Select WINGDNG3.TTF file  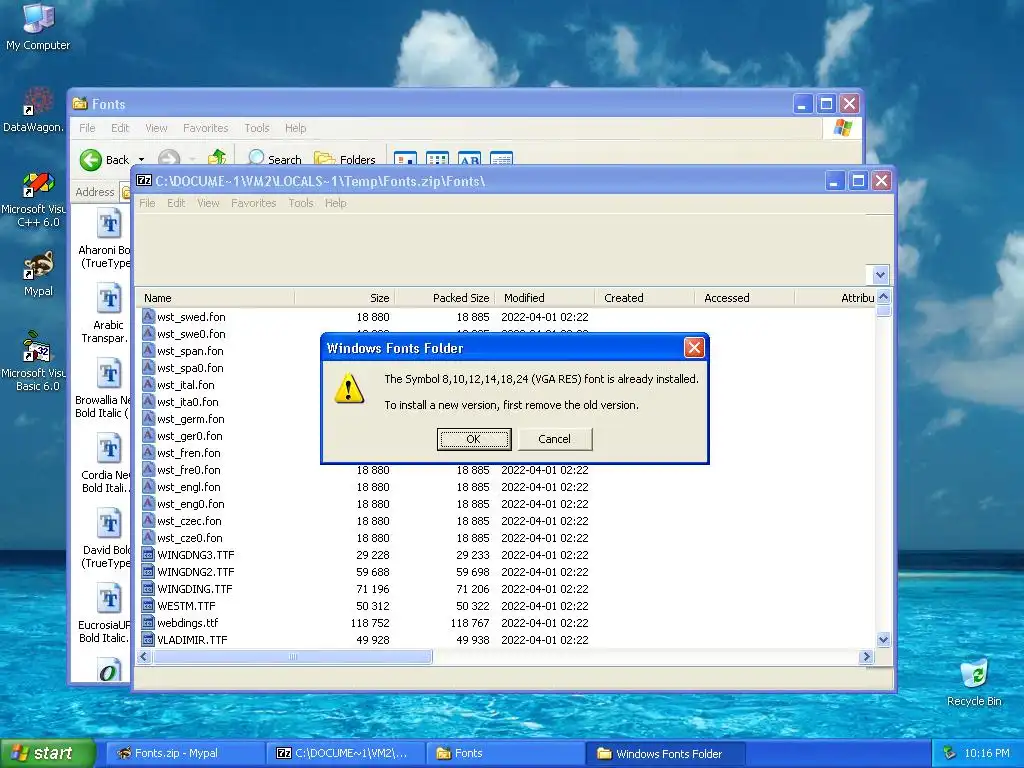[x=188, y=554]
